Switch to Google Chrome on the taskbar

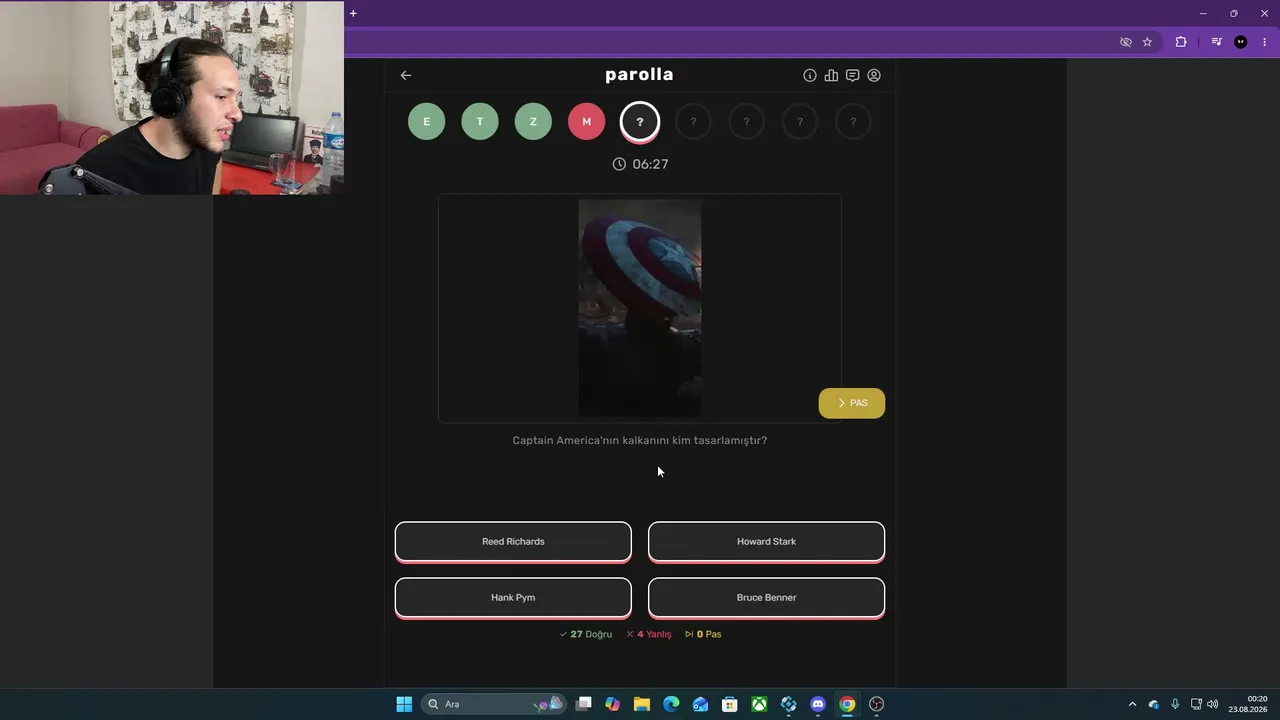[x=847, y=704]
